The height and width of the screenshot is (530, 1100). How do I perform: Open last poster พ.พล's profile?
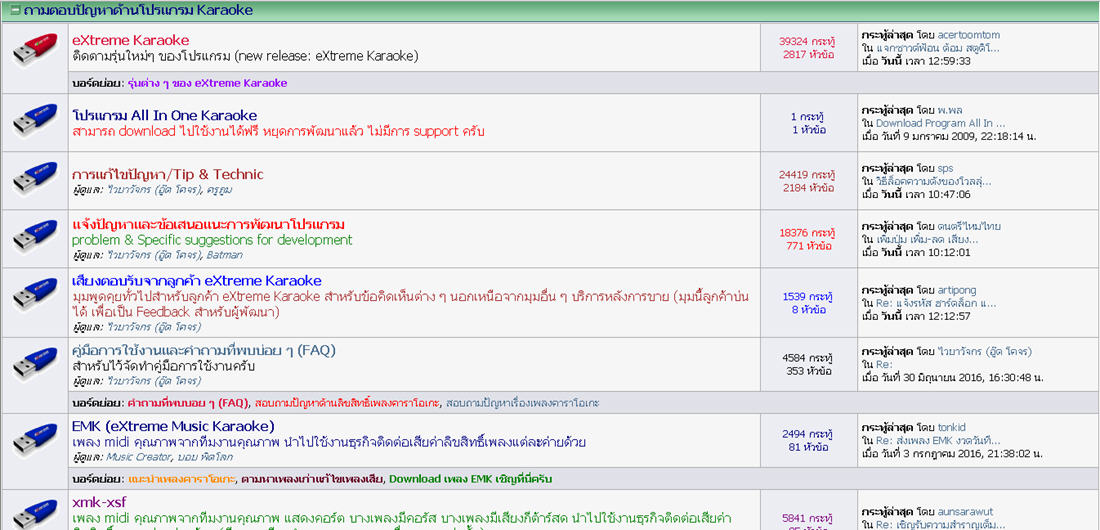[950, 110]
